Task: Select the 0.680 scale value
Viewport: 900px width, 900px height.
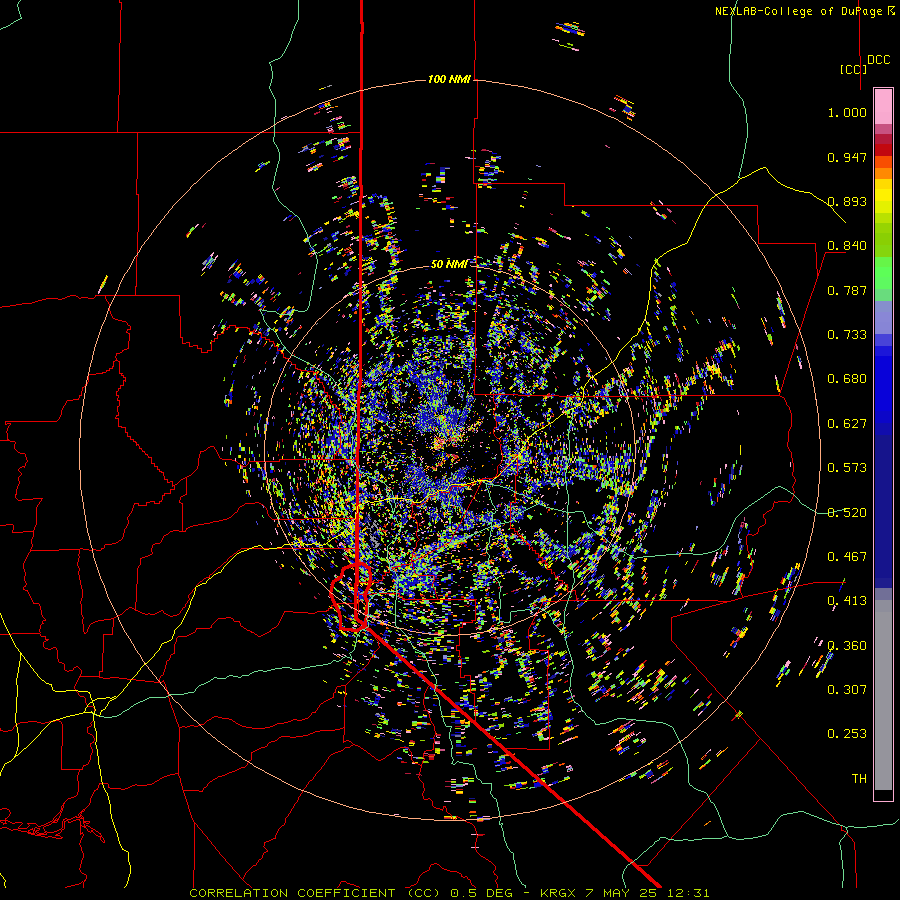Action: 847,379
